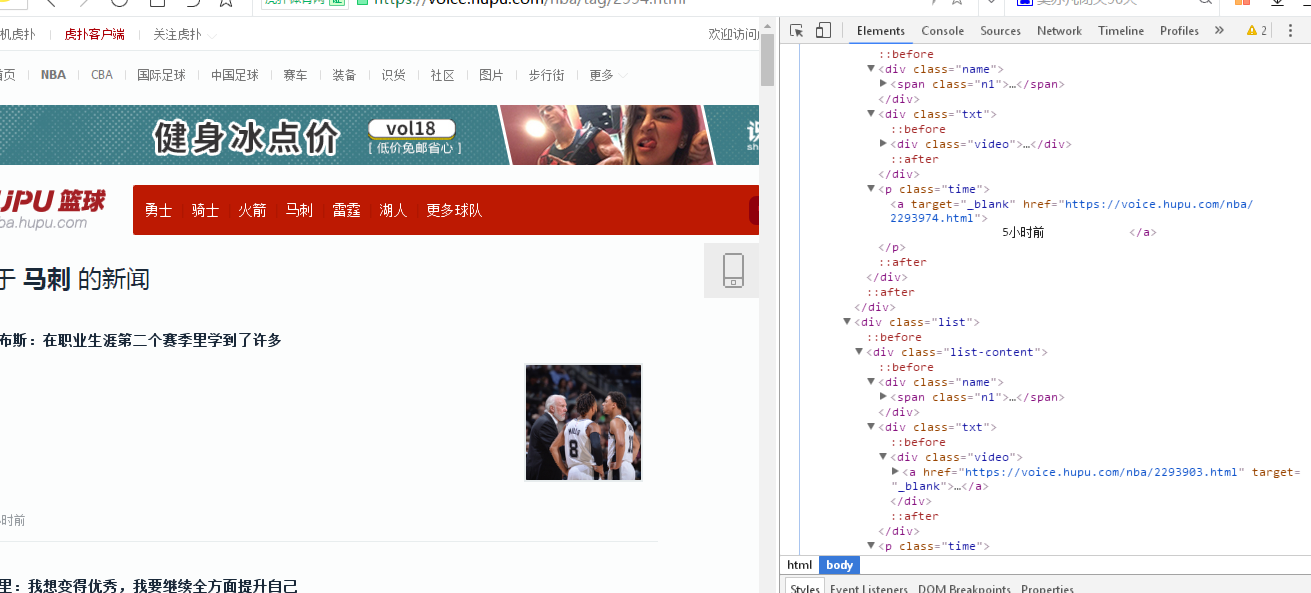This screenshot has width=1311, height=593.
Task: Click the 虎扑客户端 link
Action: (x=95, y=35)
